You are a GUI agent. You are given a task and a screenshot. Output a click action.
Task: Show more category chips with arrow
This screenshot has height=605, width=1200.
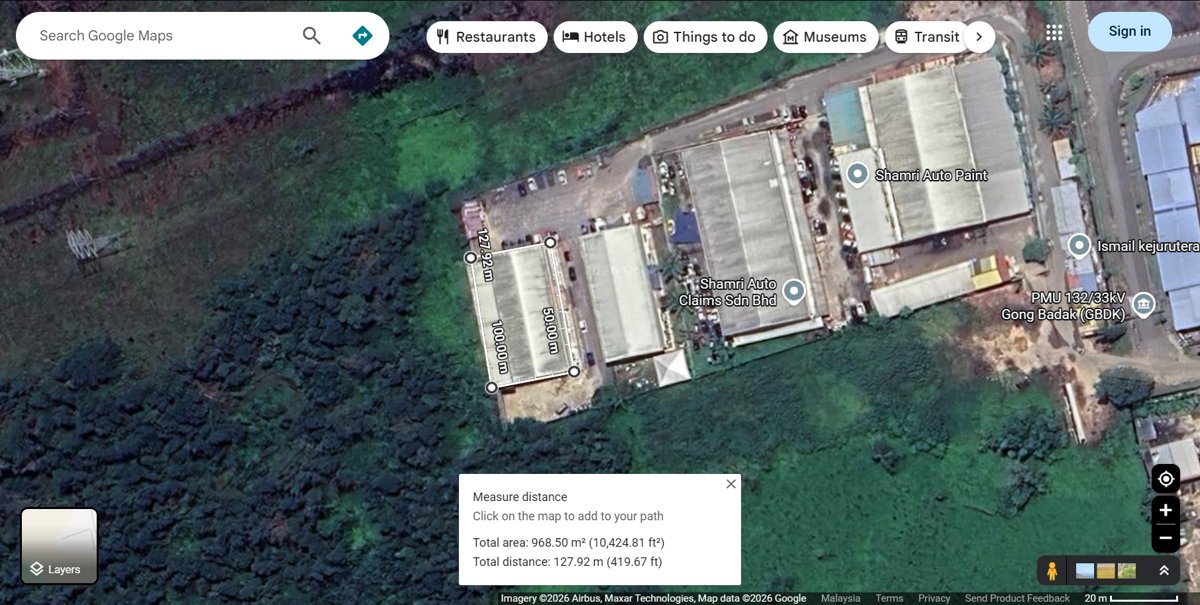(979, 37)
